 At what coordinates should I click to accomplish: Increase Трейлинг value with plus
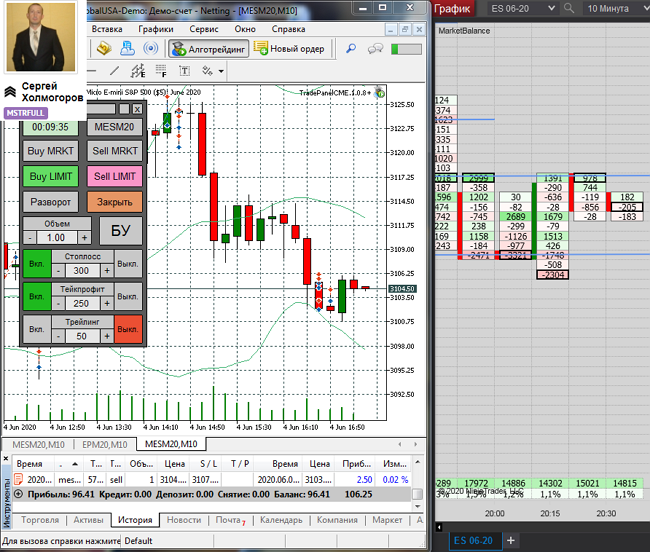pos(107,336)
